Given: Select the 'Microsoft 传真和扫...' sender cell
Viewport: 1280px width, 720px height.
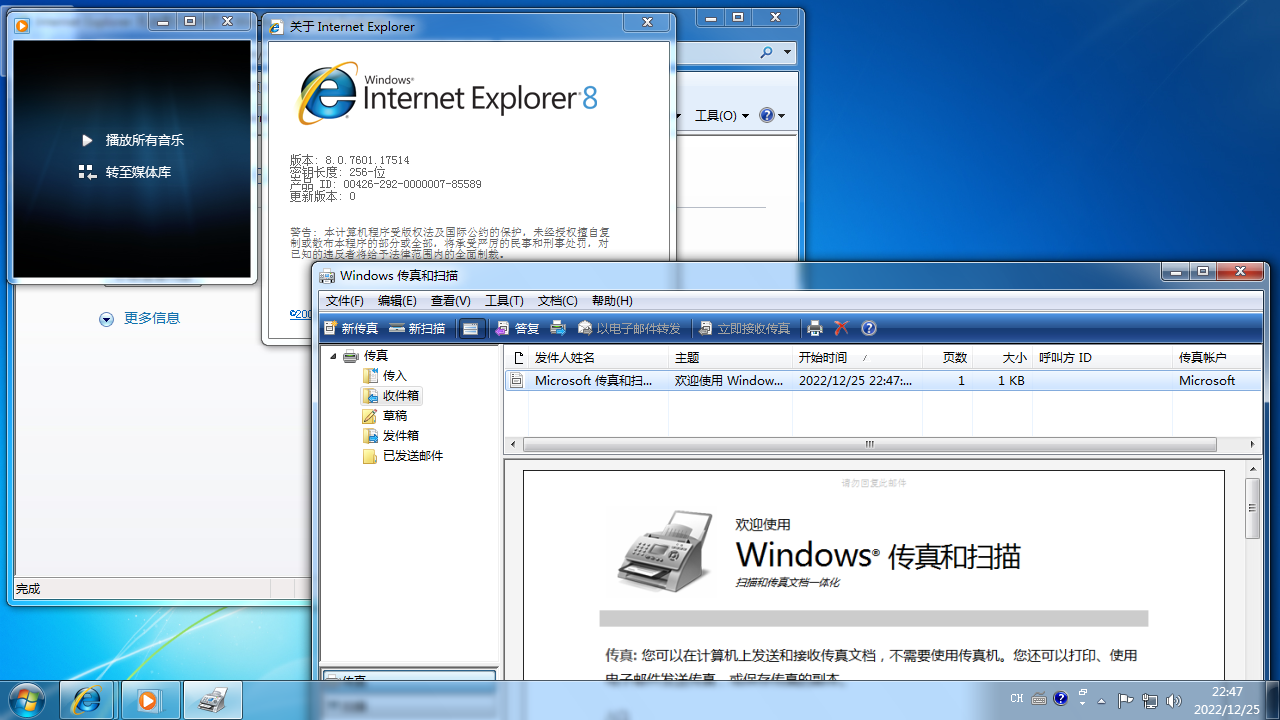Looking at the screenshot, I should (594, 381).
